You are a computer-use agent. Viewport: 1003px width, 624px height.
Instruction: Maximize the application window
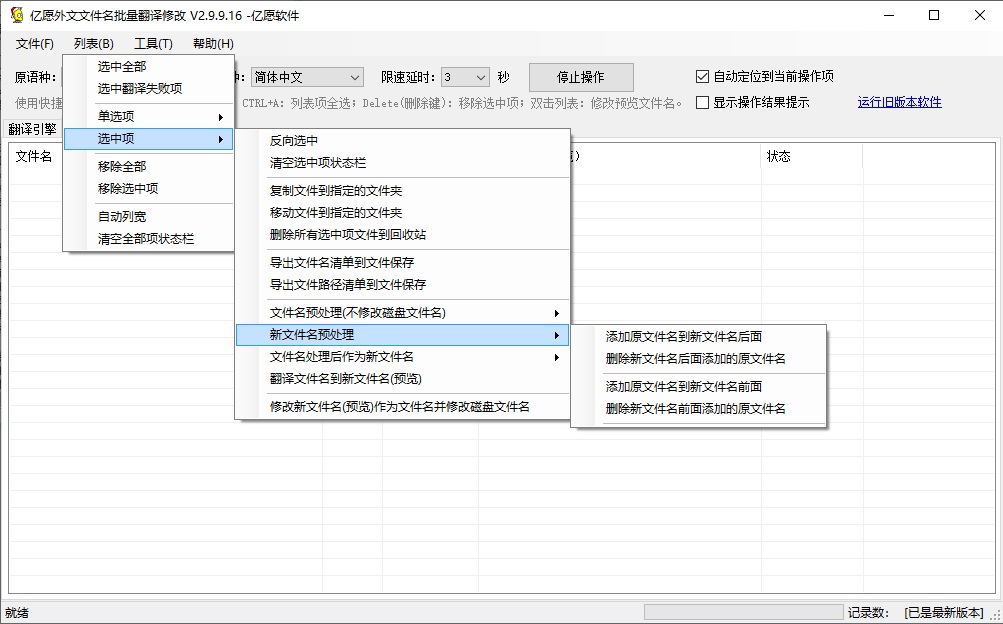click(x=934, y=15)
